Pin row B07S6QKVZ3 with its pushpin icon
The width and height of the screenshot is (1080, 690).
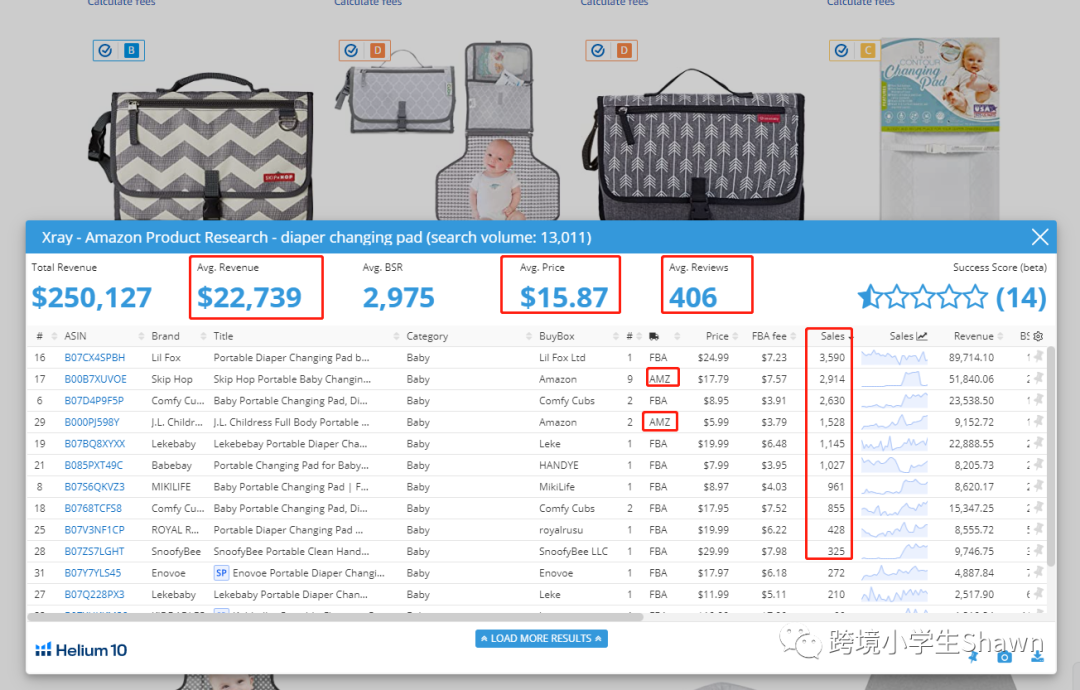[1037, 486]
